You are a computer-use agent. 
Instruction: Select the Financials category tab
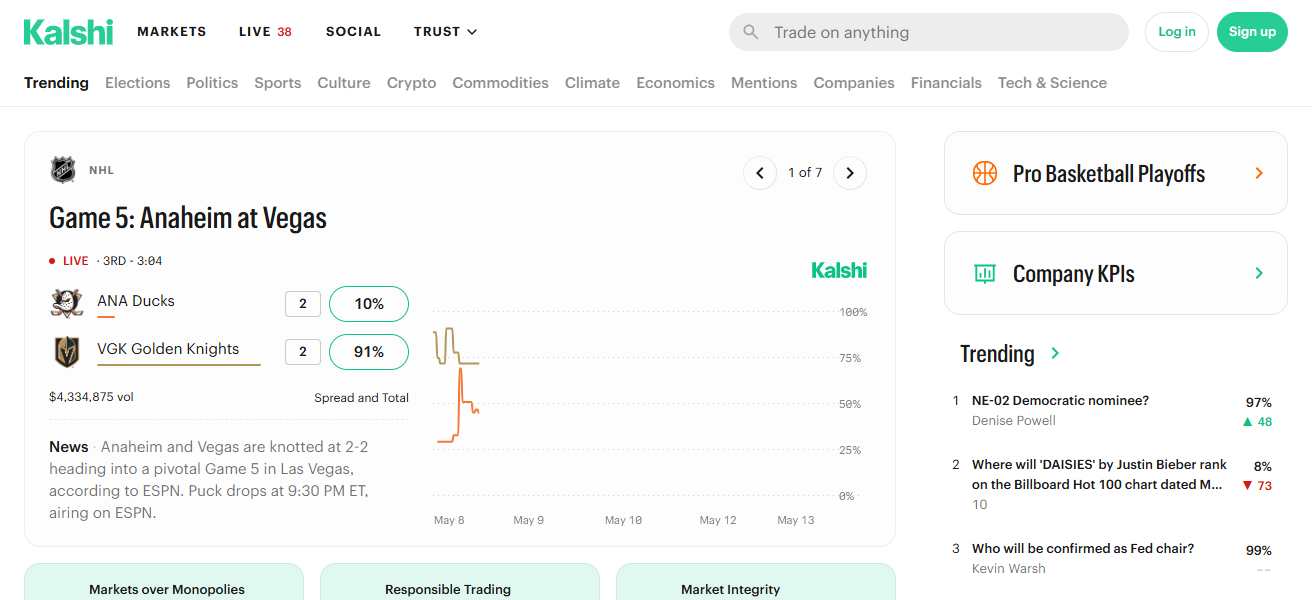click(x=946, y=83)
